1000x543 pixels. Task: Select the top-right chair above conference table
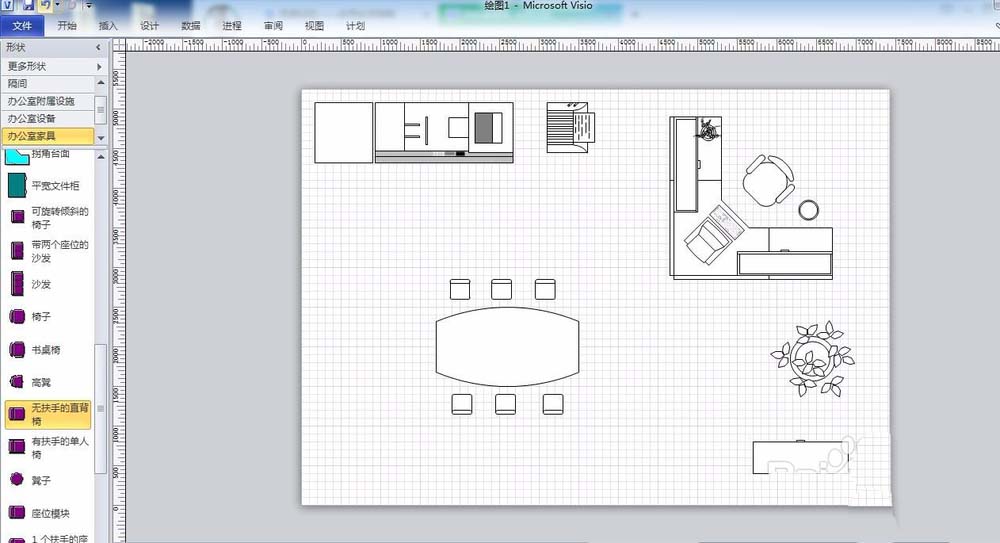[545, 289]
